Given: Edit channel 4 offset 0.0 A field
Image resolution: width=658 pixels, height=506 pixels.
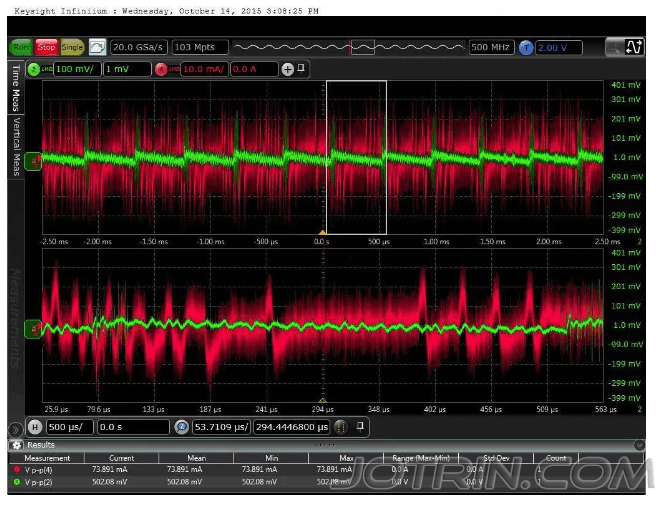Looking at the screenshot, I should 254,69.
